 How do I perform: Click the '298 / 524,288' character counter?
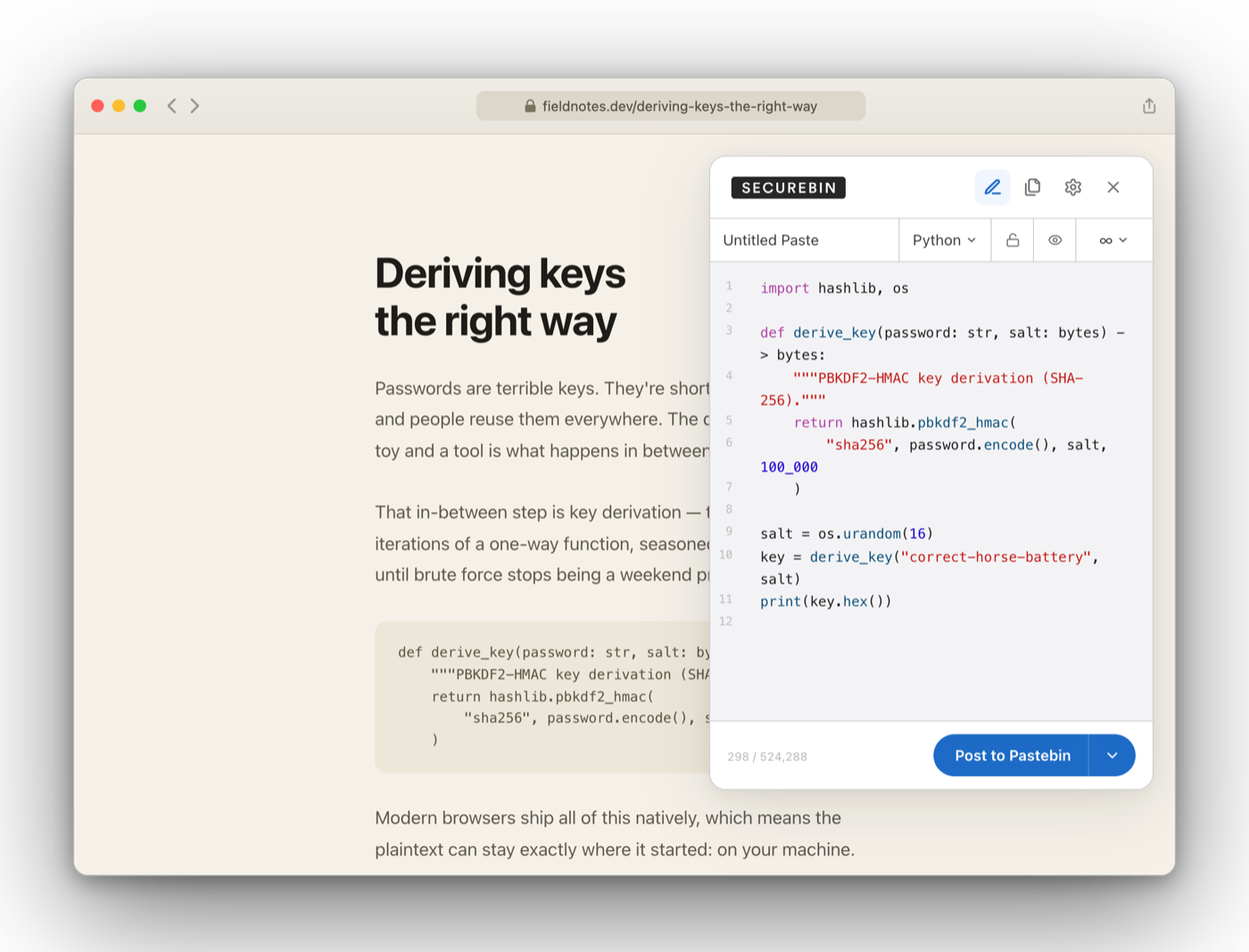tap(767, 757)
